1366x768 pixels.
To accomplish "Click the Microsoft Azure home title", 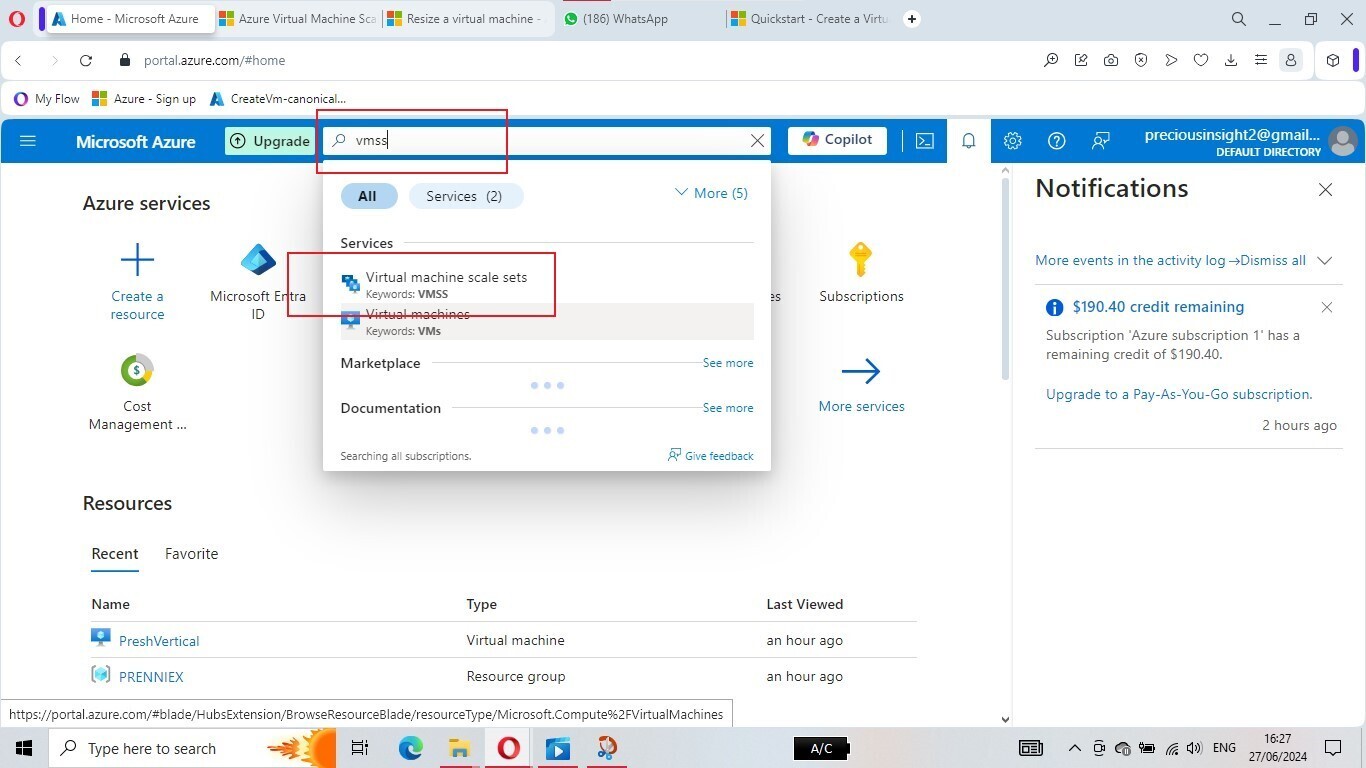I will (x=136, y=141).
